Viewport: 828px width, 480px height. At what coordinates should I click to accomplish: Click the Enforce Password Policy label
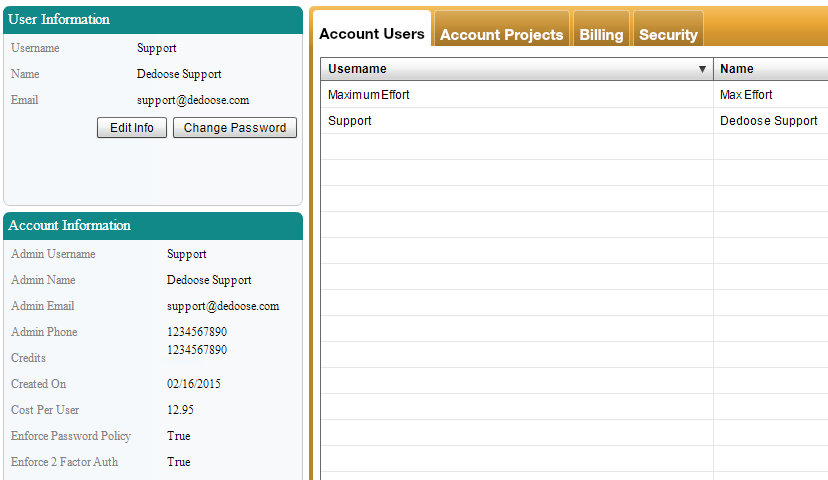coord(71,436)
